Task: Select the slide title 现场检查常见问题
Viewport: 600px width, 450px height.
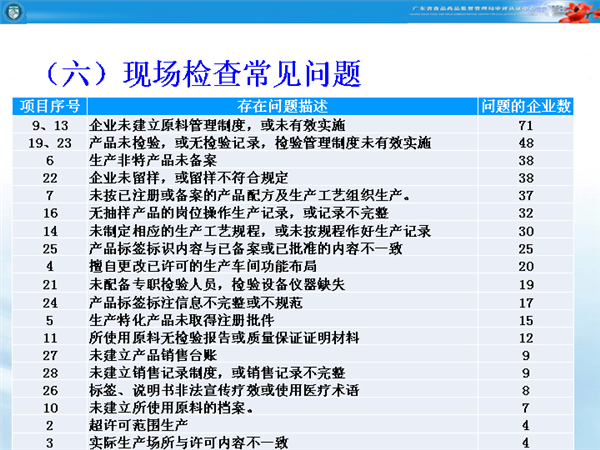Action: [x=203, y=75]
